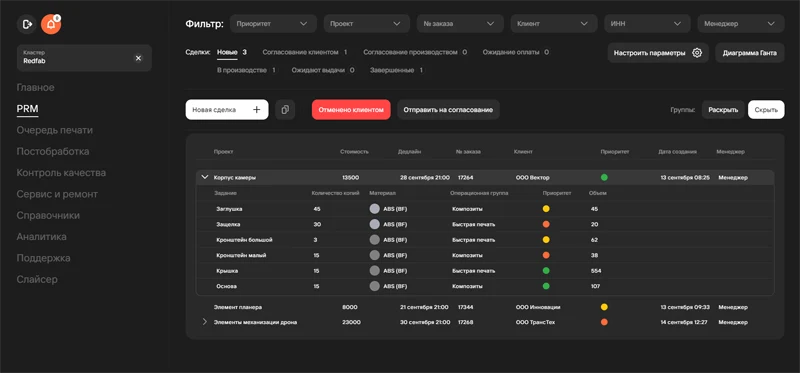Click the Отменено клиентом red button

click(351, 110)
